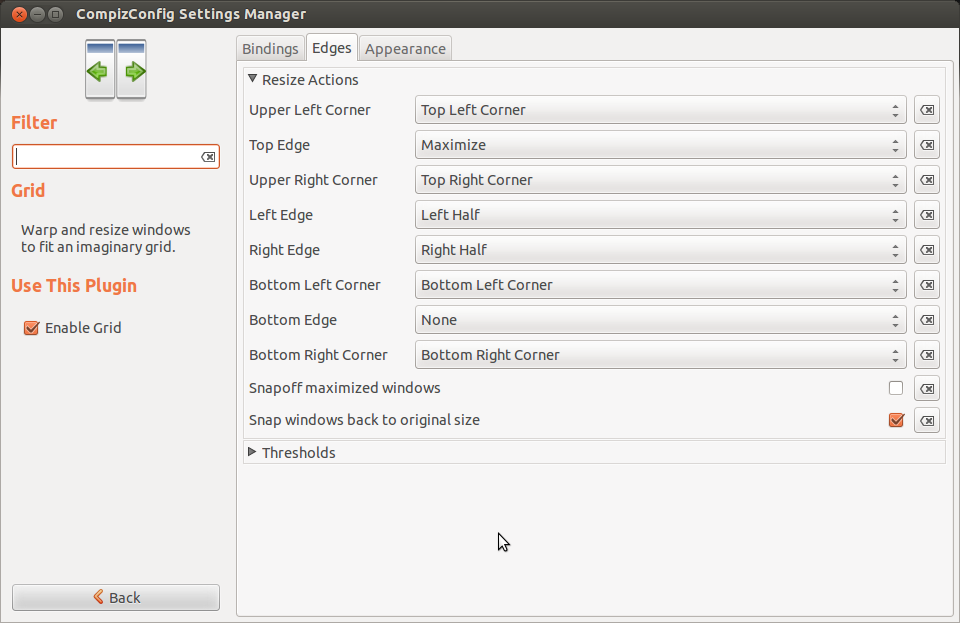The image size is (960, 623).
Task: Reset Bottom Right Corner setting to default
Action: [x=927, y=355]
